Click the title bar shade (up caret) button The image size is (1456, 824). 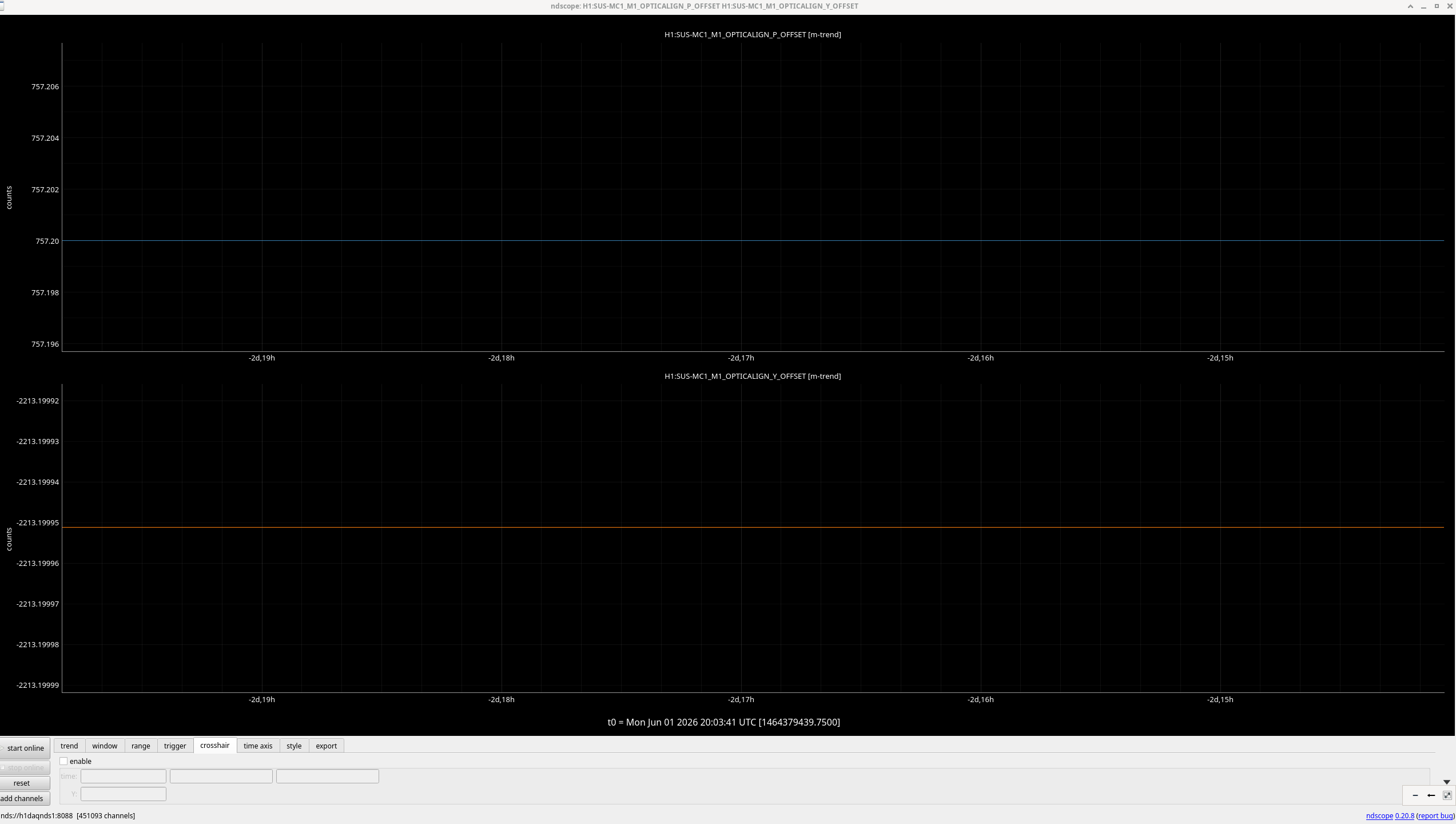point(1410,6)
